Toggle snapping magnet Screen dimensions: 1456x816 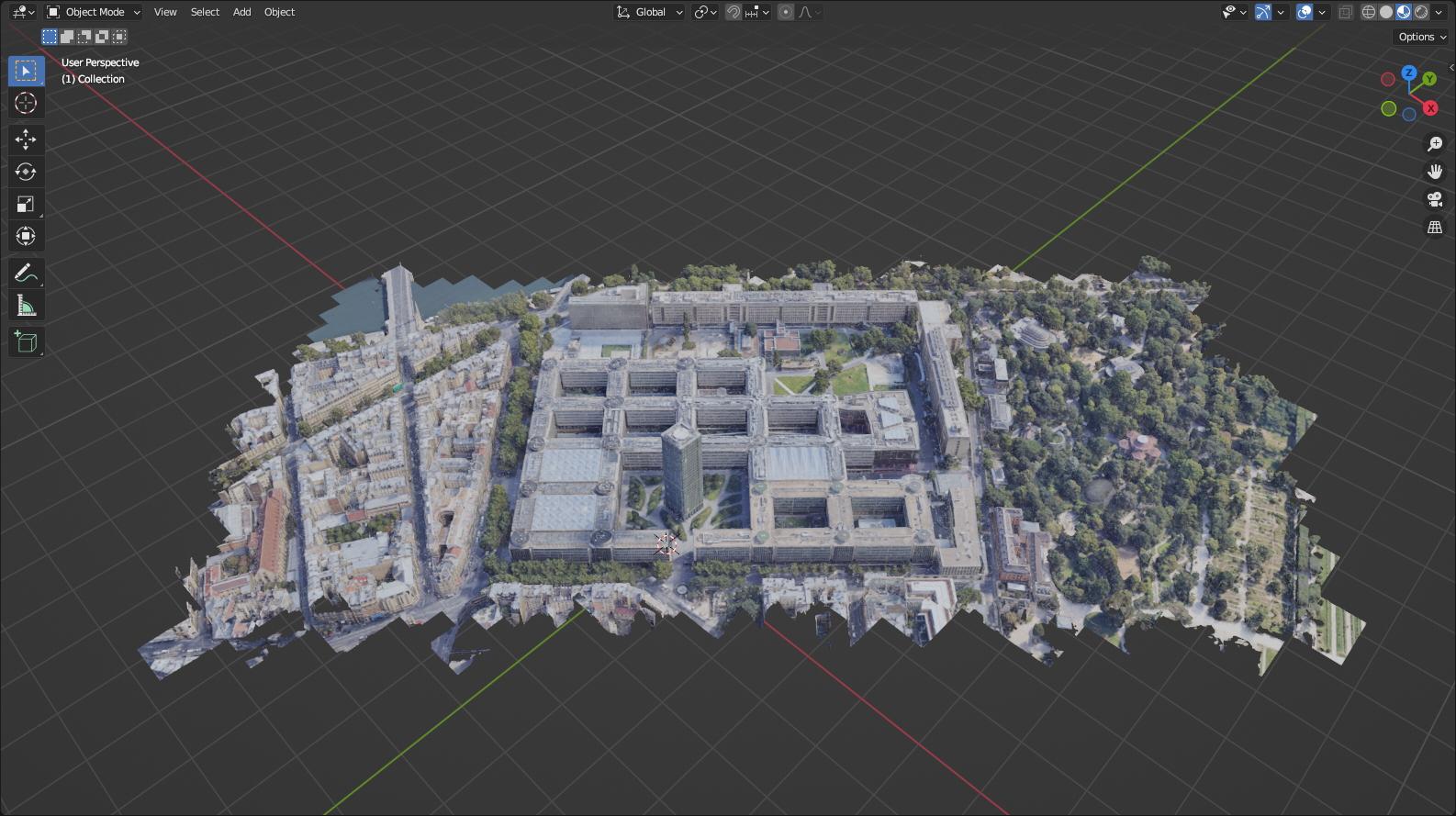coord(734,12)
